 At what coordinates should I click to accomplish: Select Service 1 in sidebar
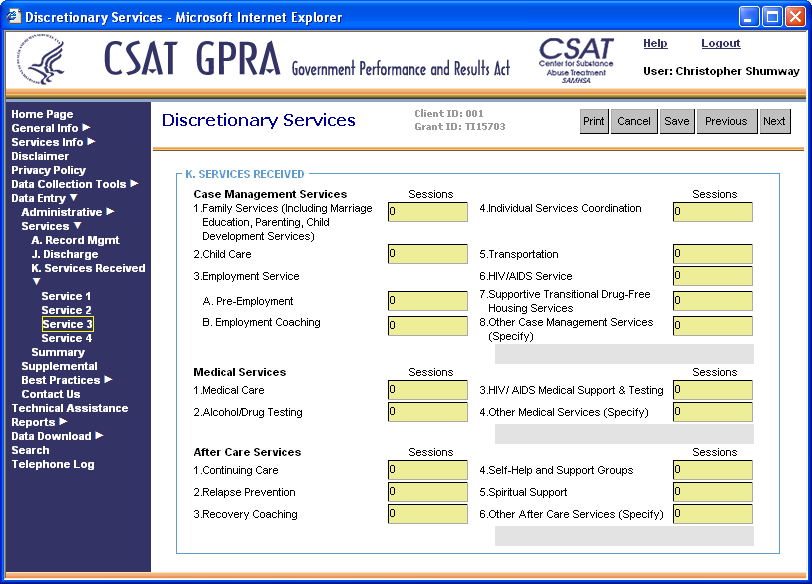[x=66, y=296]
